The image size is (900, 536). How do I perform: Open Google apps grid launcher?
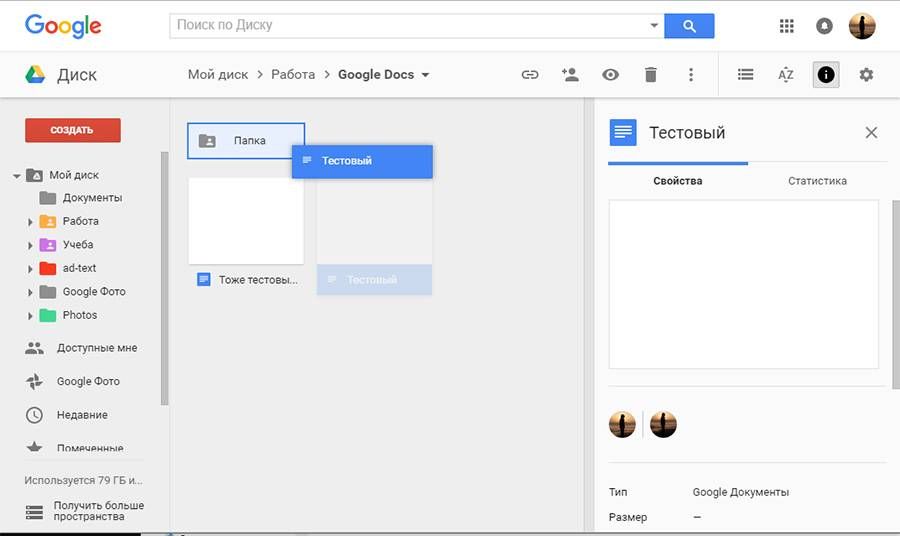point(786,26)
